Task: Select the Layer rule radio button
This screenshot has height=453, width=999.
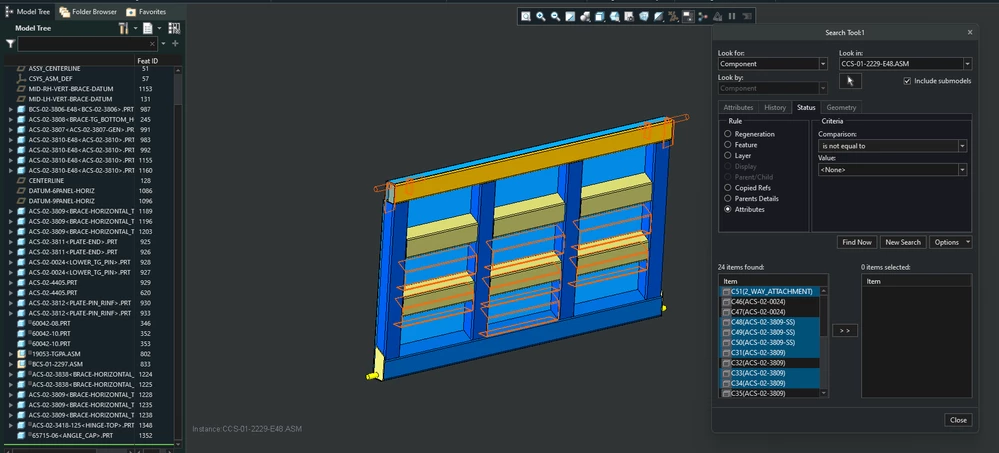Action: [x=728, y=155]
